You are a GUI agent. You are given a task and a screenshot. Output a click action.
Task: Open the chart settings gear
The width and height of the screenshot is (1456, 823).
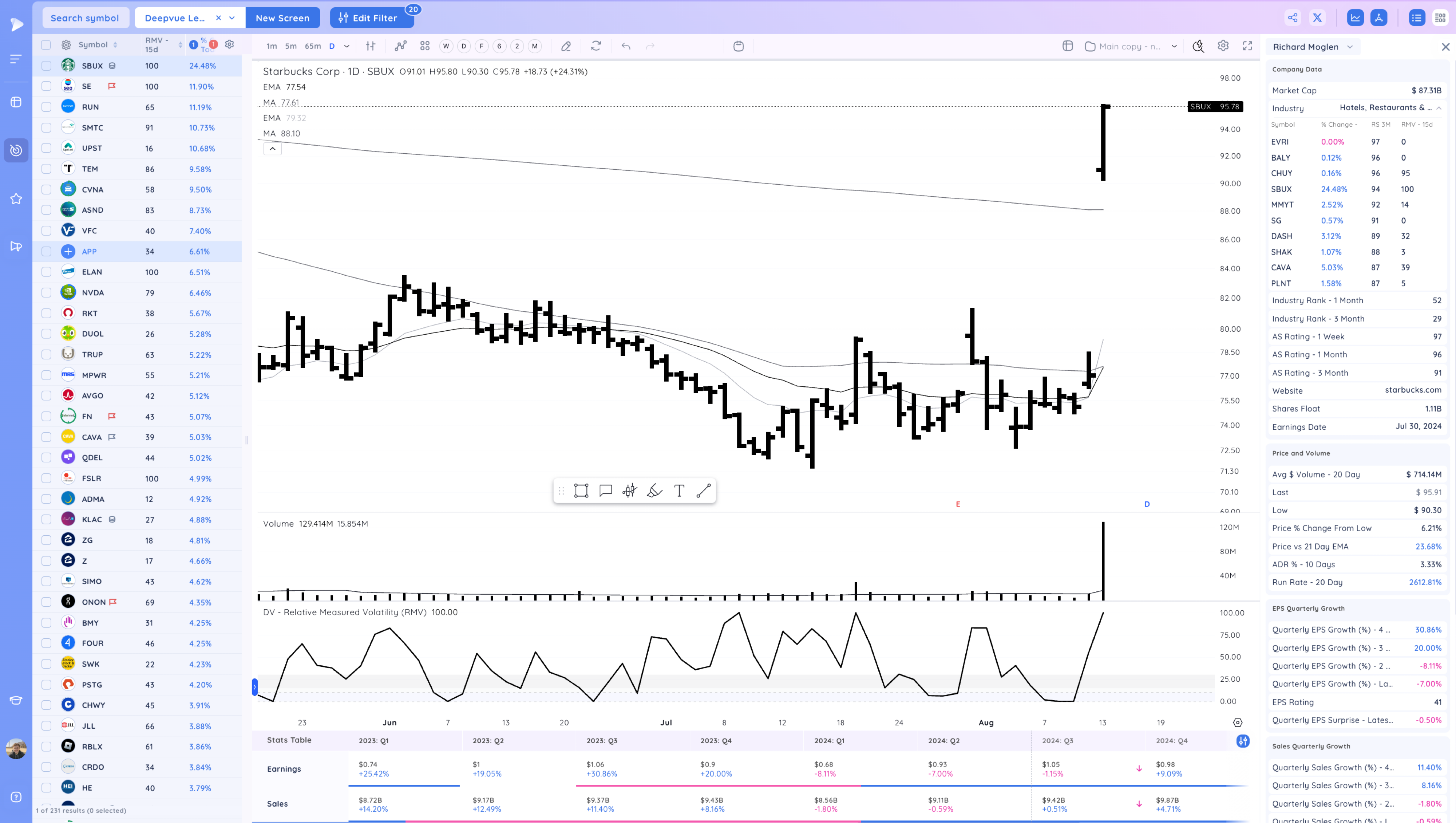(x=1223, y=46)
